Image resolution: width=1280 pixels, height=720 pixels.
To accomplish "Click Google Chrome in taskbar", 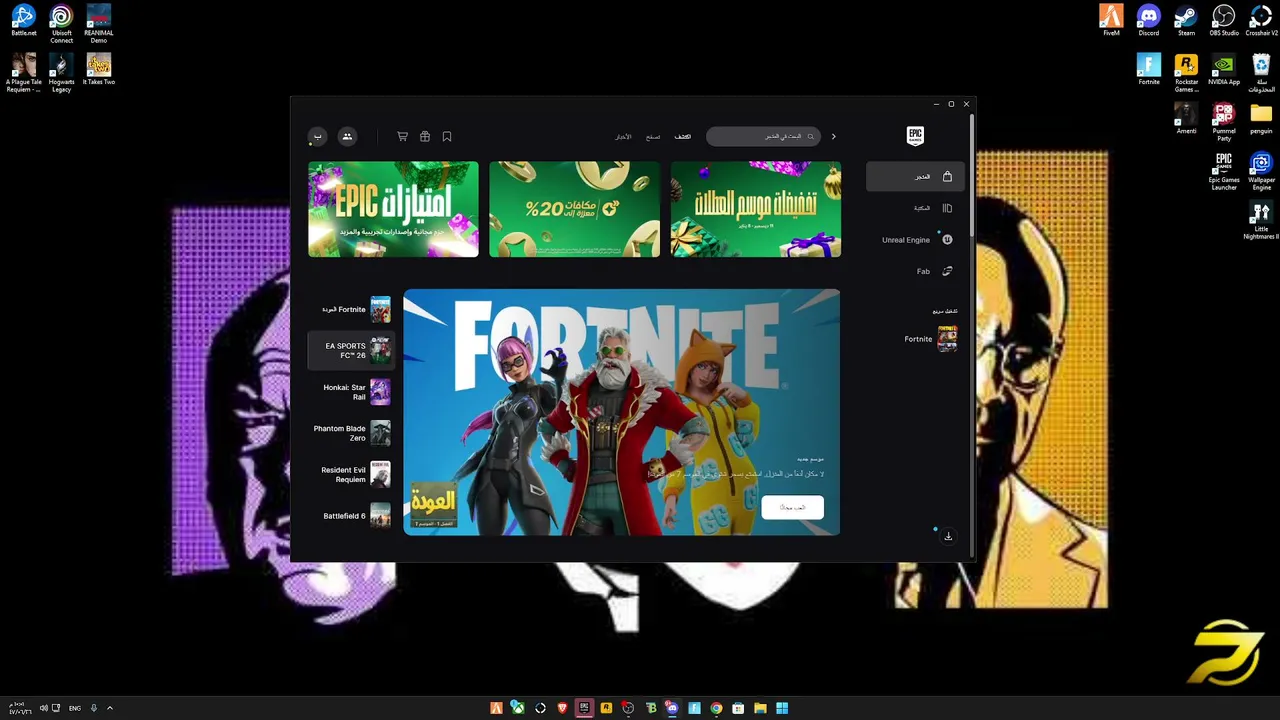I will click(x=716, y=708).
